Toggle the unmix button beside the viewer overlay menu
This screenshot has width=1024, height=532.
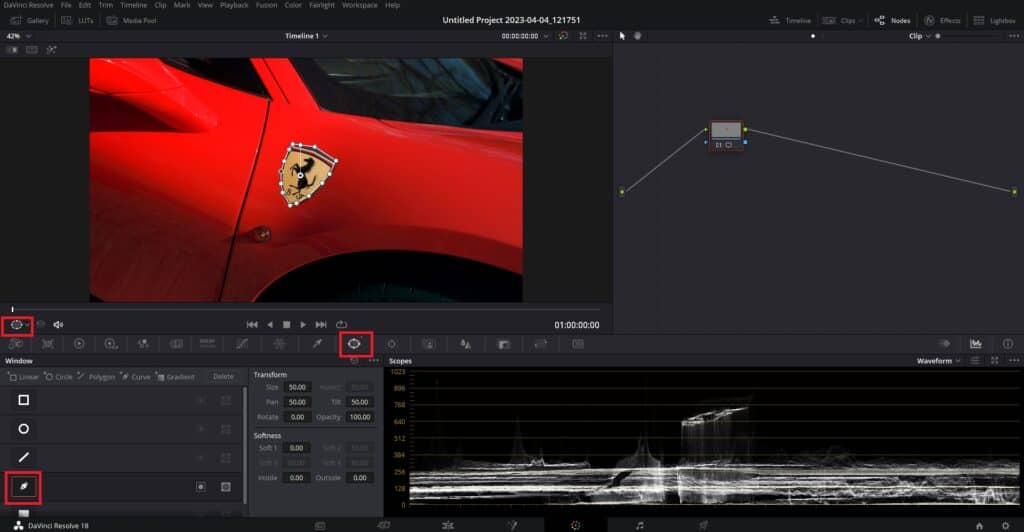(x=40, y=324)
